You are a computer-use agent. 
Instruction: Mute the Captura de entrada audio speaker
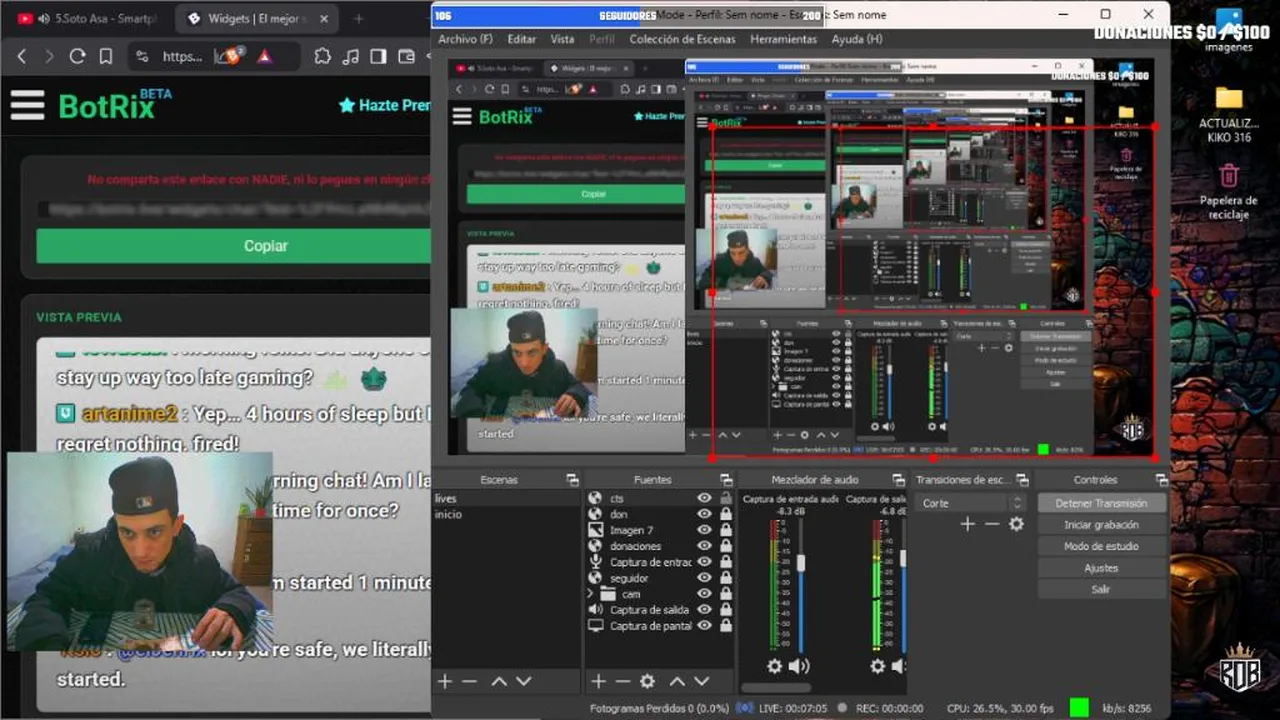799,666
